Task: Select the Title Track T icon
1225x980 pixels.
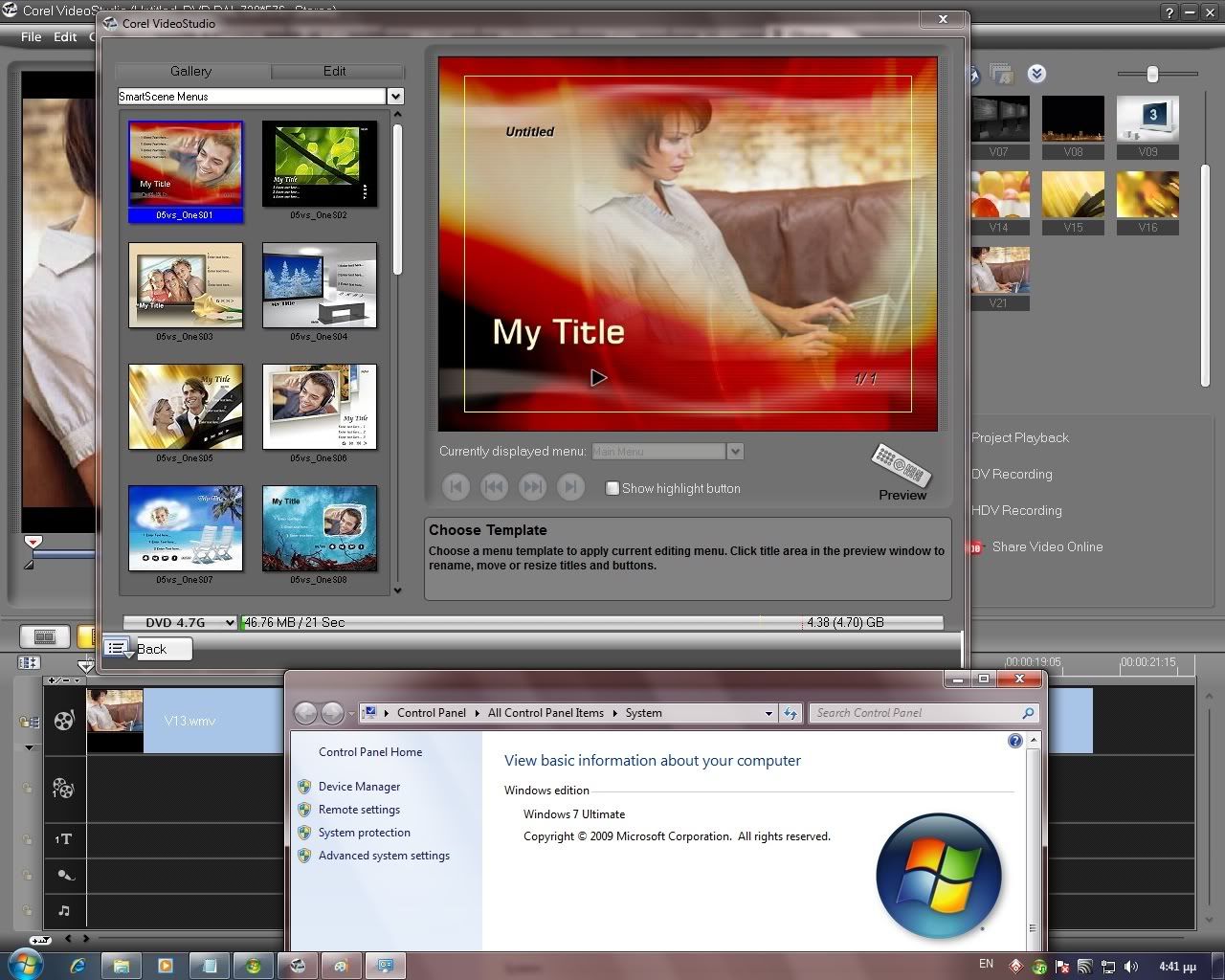Action: tap(63, 839)
